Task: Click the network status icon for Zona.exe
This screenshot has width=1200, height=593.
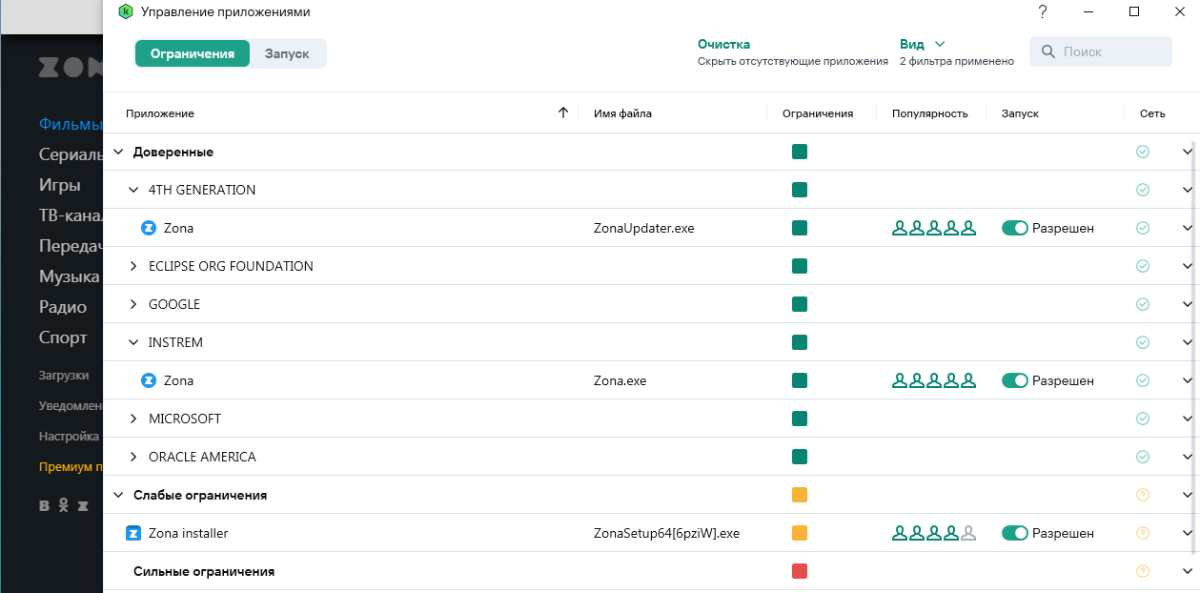Action: (1143, 380)
